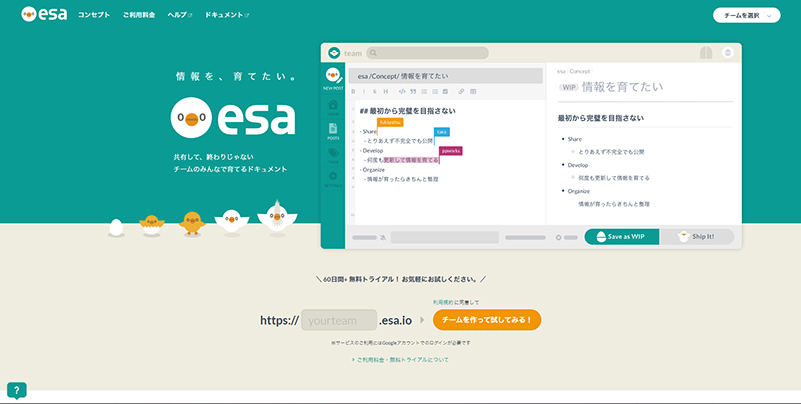Open the ご利用料金・無料トライアルについて link
Screen dimensions: 801x404
tap(400, 360)
